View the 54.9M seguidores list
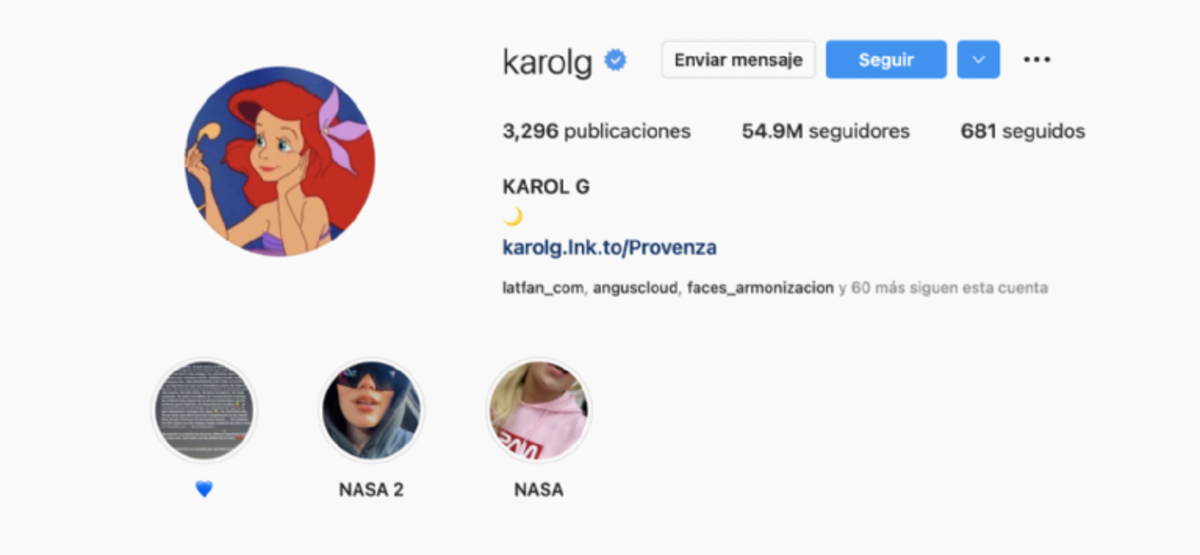This screenshot has height=555, width=1200. (x=826, y=131)
